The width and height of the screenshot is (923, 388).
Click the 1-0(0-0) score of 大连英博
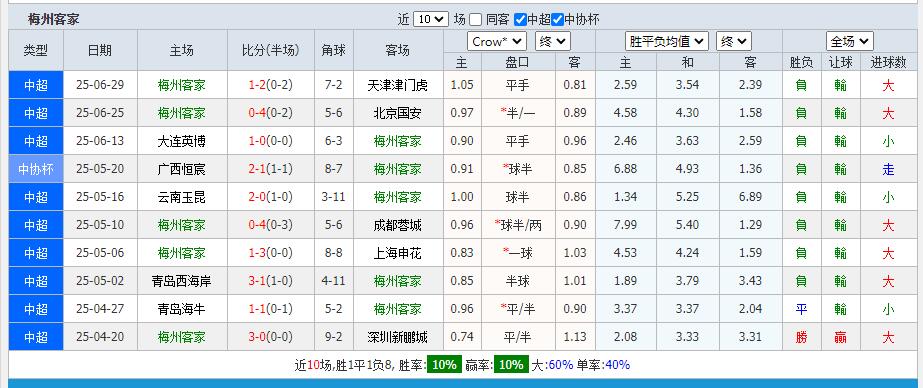[x=271, y=141]
